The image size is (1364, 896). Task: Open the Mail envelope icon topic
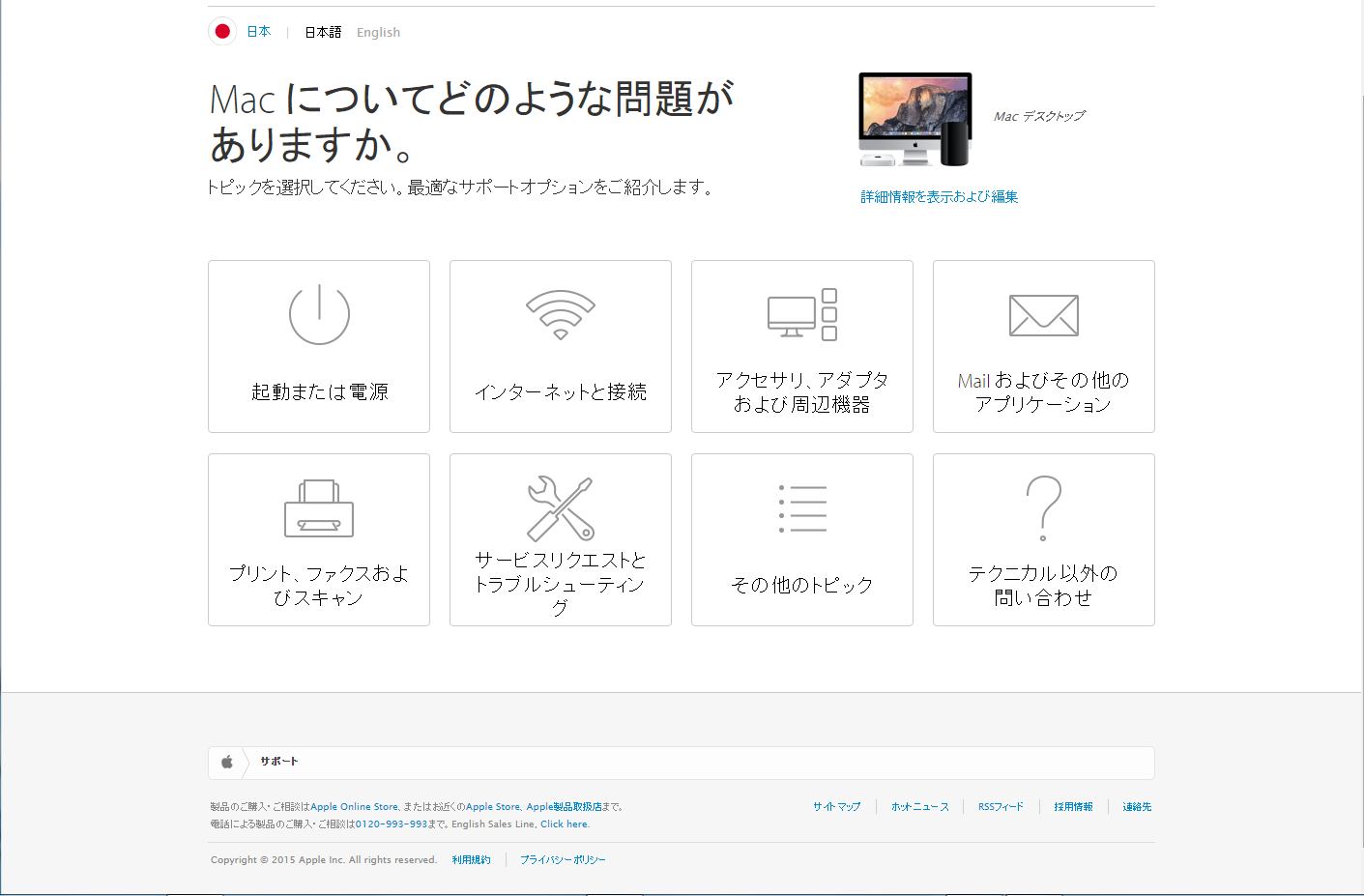[1044, 315]
